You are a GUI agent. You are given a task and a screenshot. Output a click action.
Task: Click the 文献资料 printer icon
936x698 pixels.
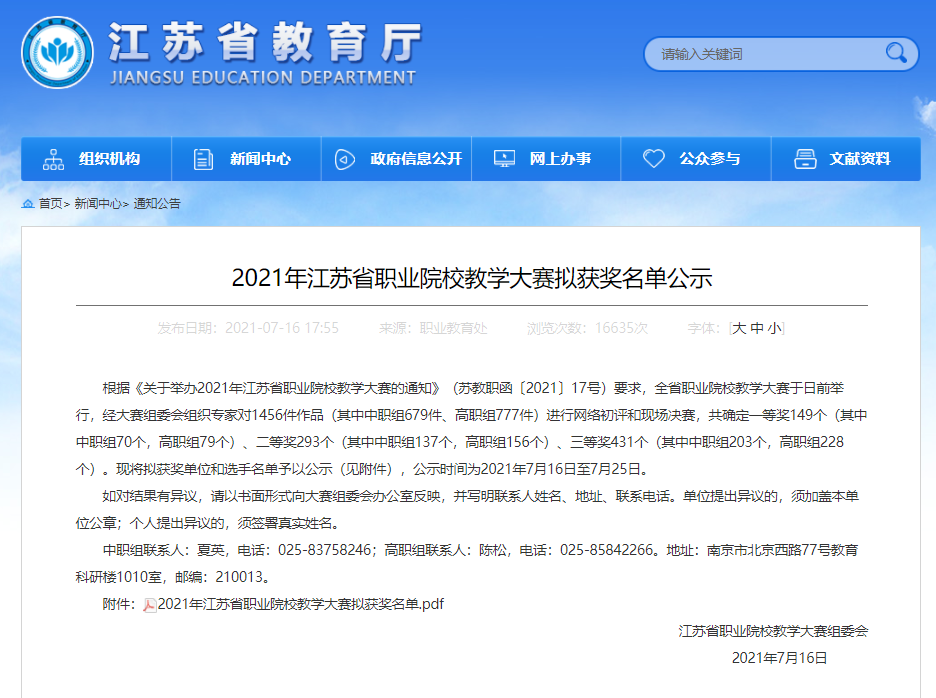pos(805,159)
